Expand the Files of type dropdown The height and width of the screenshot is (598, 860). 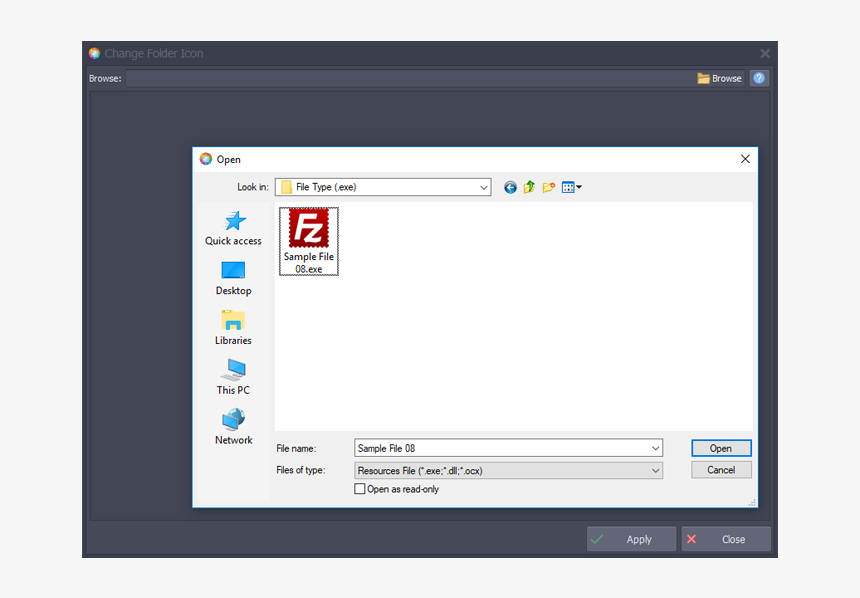tap(655, 470)
